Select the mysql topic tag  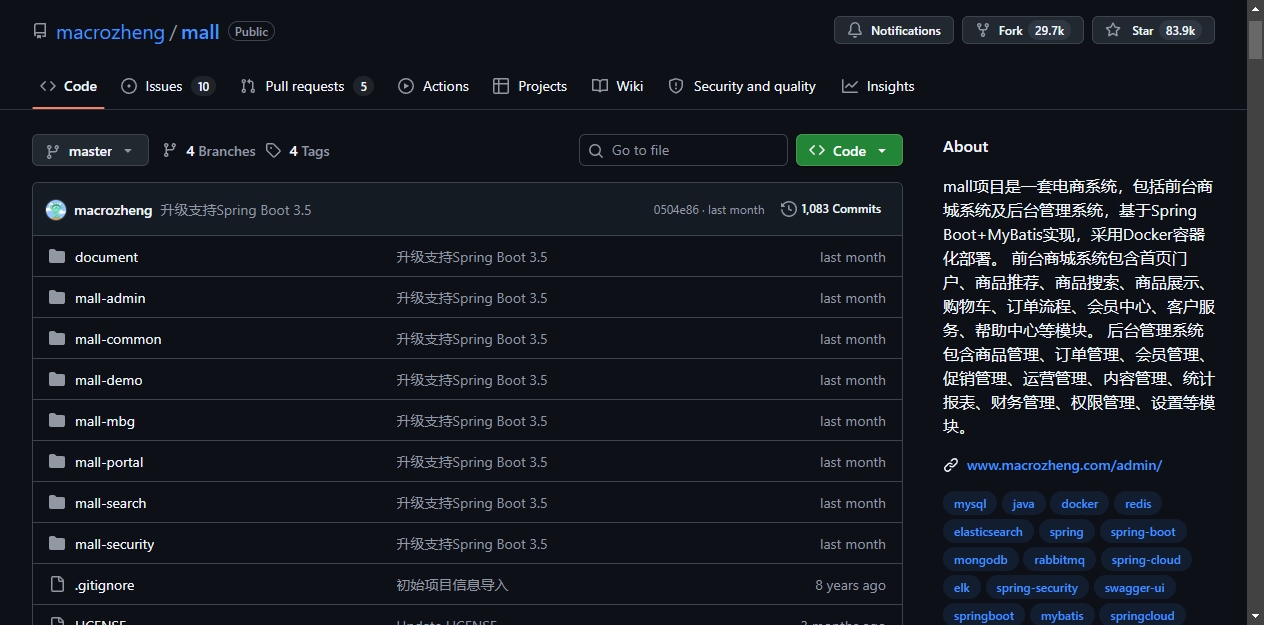click(970, 504)
